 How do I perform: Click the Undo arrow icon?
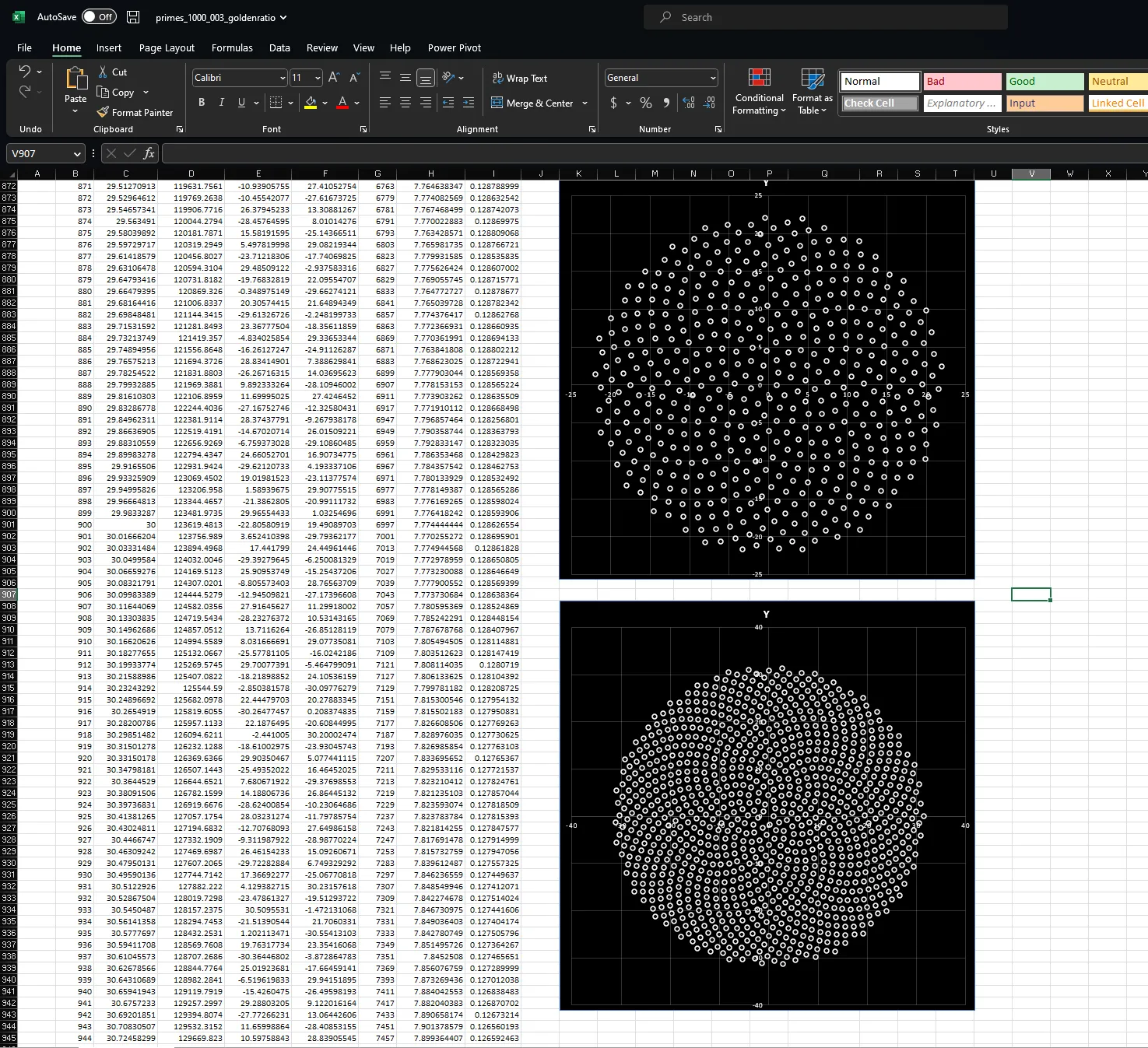coord(25,72)
